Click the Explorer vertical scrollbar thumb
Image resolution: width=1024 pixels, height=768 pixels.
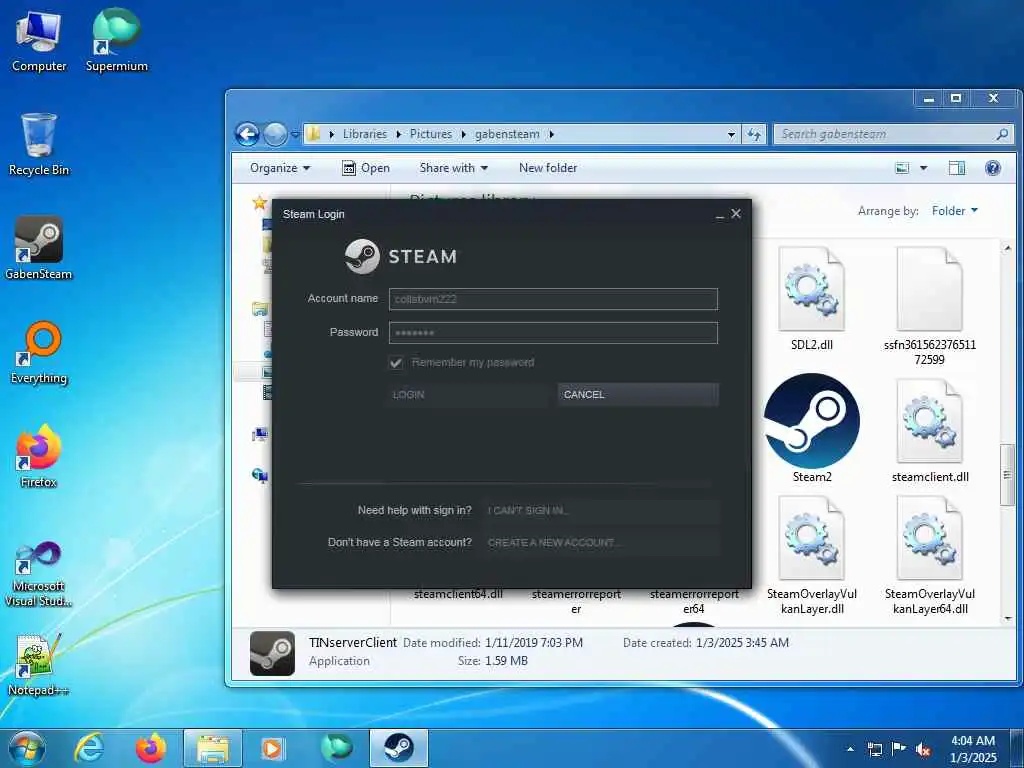[1007, 474]
